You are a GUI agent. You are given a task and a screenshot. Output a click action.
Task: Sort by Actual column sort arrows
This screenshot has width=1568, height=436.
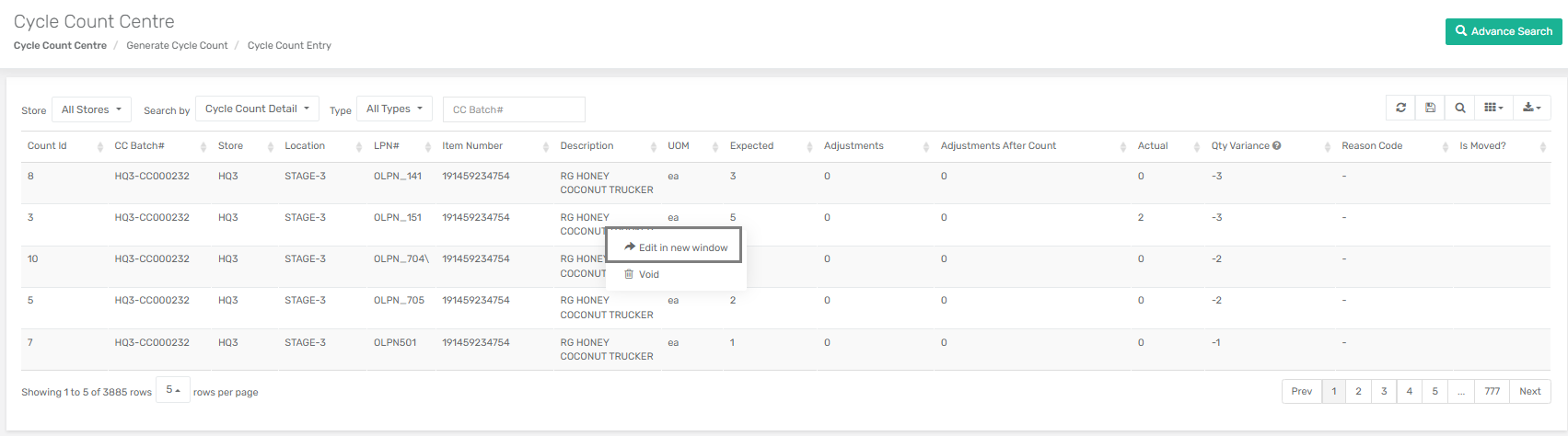click(1197, 147)
